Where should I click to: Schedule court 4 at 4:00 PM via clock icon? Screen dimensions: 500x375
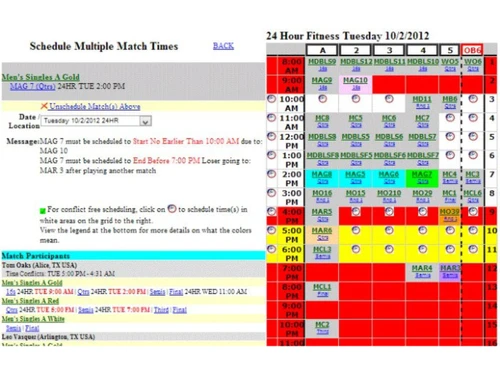tap(423, 211)
